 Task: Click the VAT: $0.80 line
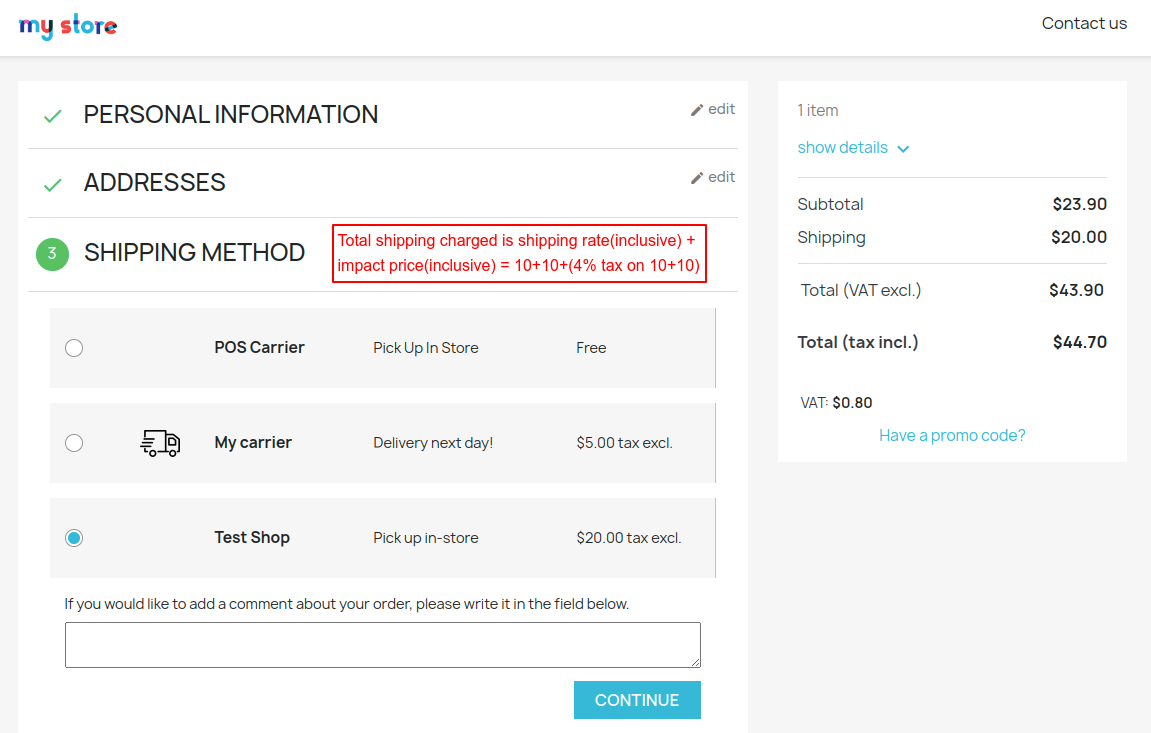836,403
